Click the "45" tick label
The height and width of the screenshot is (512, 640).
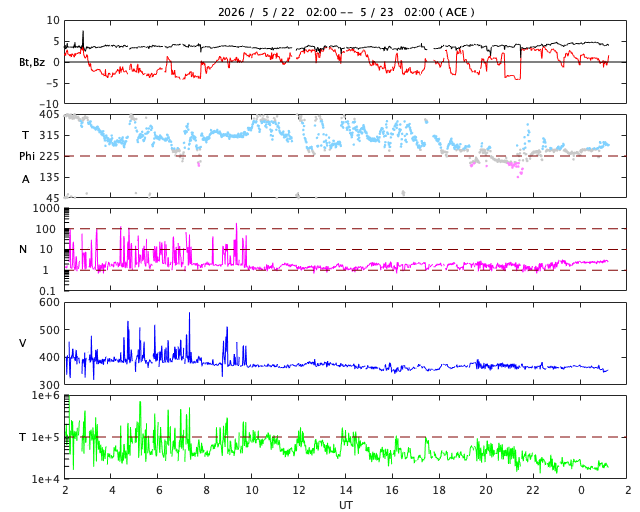coord(53,198)
